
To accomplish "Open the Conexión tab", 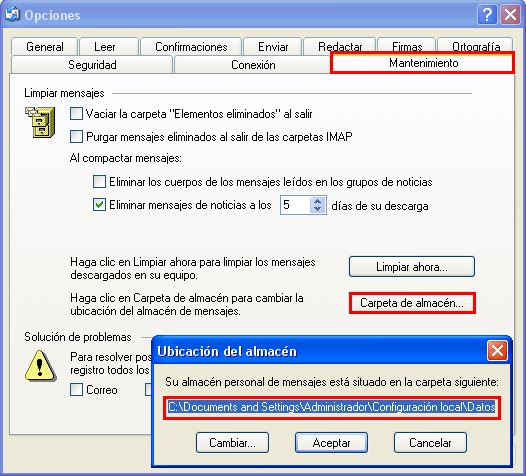I will pyautogui.click(x=253, y=64).
